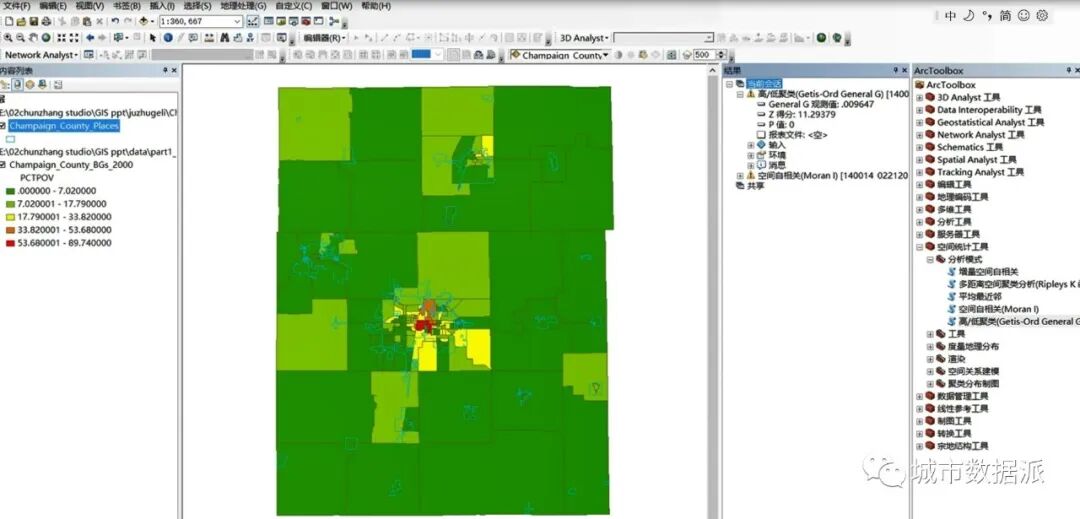This screenshot has width=1080, height=519.
Task: Uncheck the Champaign_County_BGs_2000 layer checkbox
Action: pos(4,164)
